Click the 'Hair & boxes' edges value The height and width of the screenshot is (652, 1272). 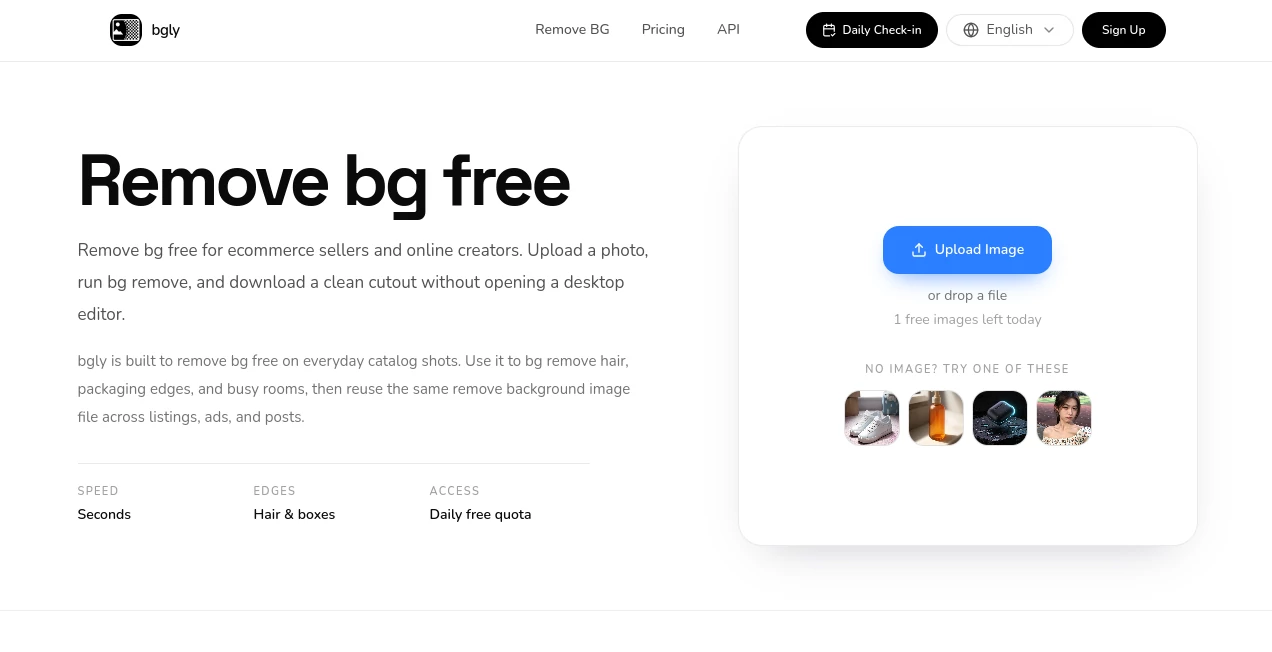(x=294, y=515)
